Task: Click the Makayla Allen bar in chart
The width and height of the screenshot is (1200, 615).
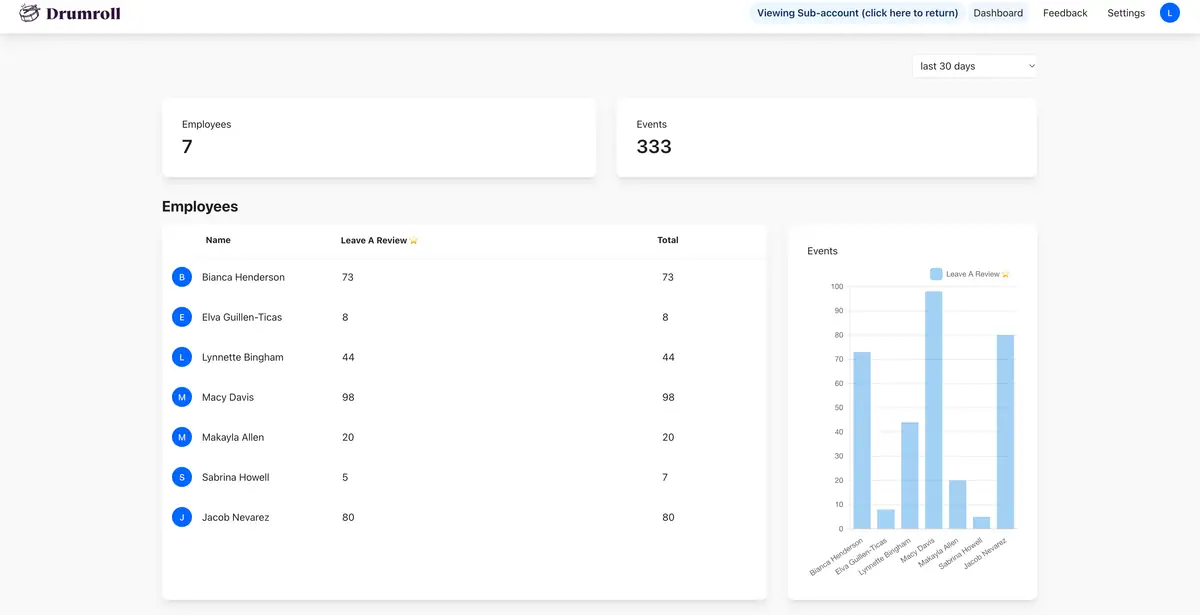Action: tap(957, 504)
